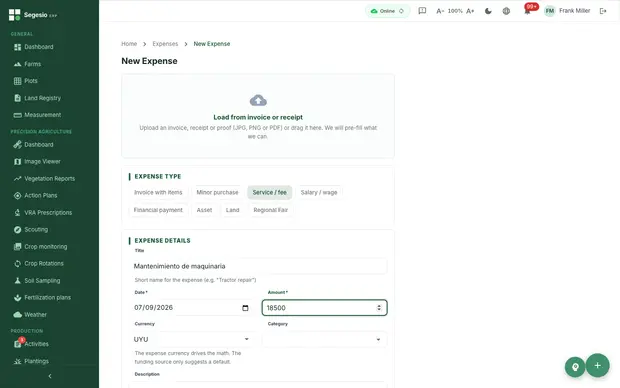Toggle dark mode moon icon
Image resolution: width=620 pixels, height=388 pixels.
pyautogui.click(x=488, y=11)
